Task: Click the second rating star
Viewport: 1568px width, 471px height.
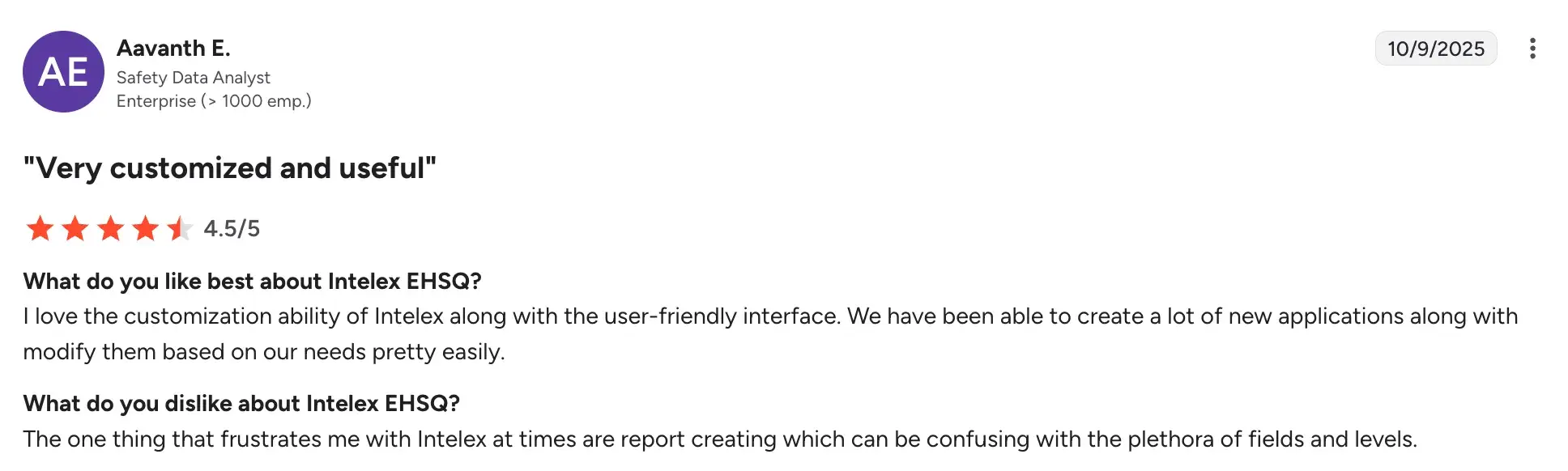Action: tap(75, 229)
